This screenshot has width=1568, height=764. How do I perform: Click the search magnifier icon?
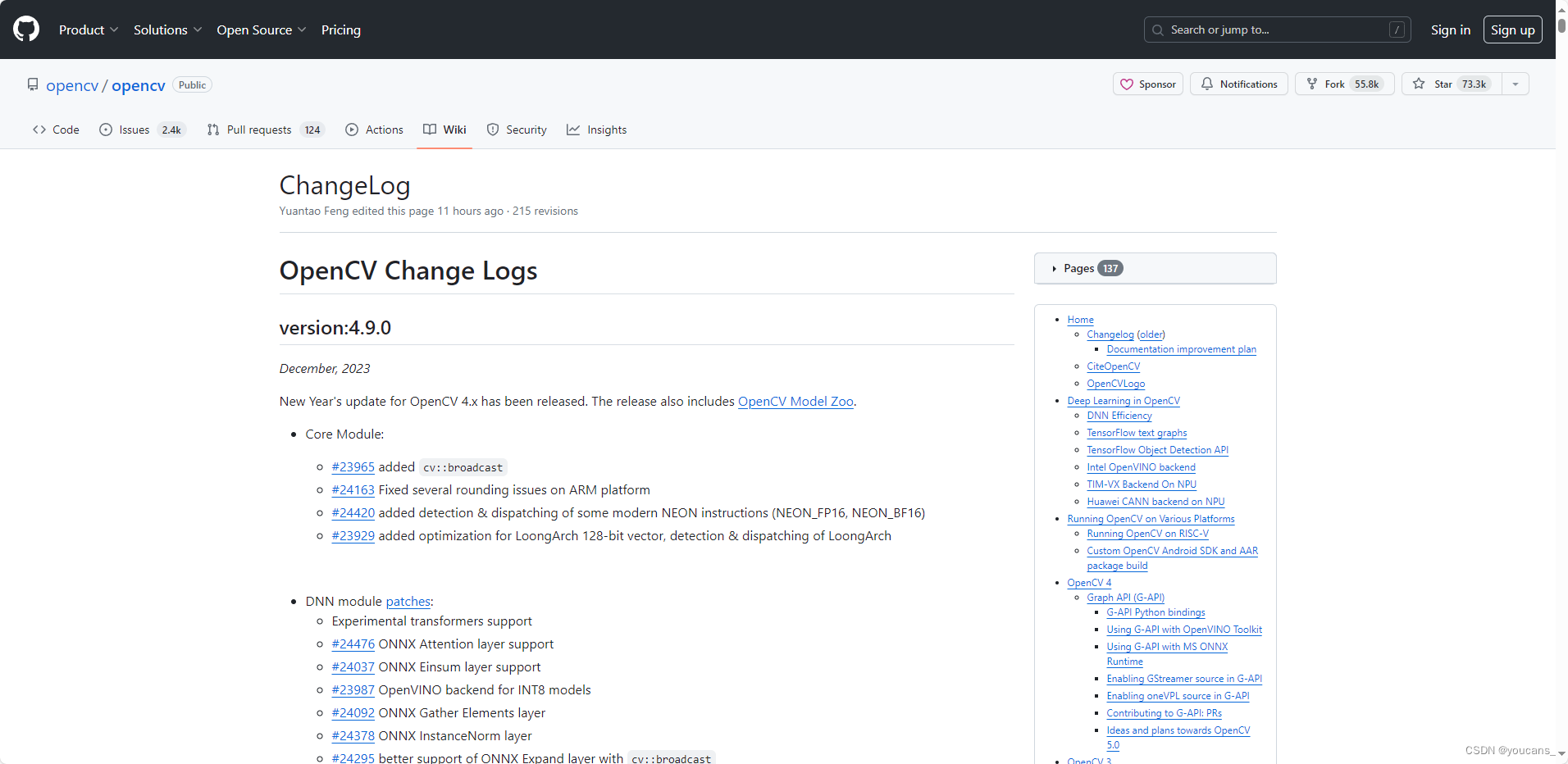click(1158, 30)
